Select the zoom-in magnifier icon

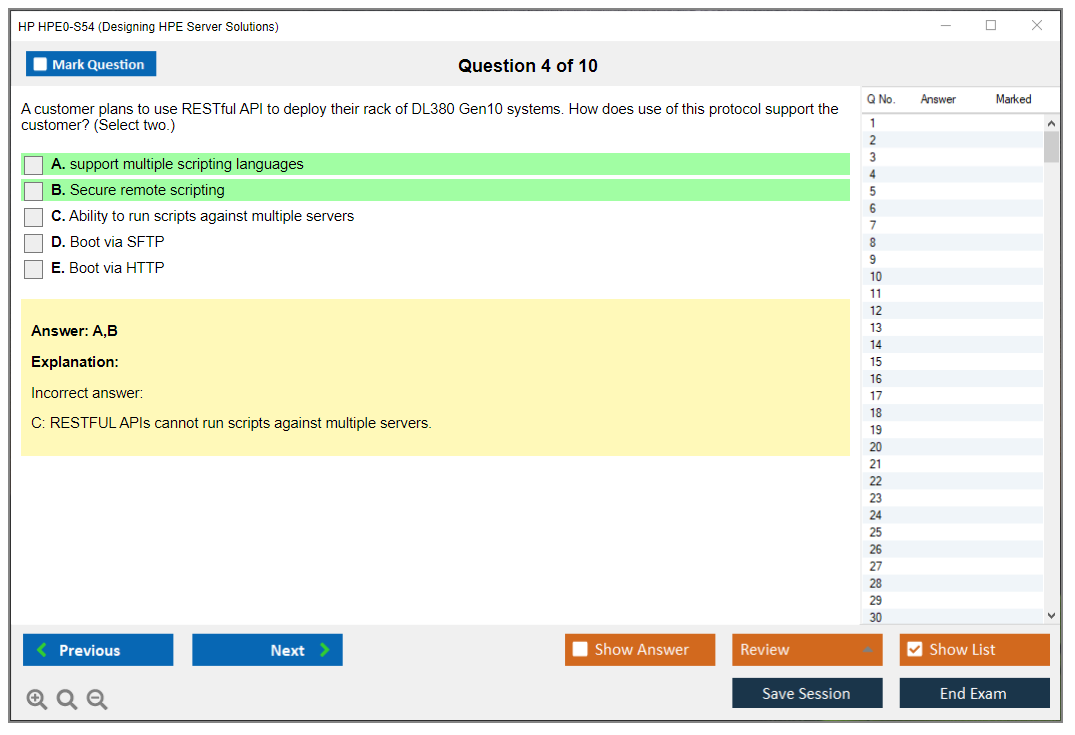pyautogui.click(x=36, y=699)
